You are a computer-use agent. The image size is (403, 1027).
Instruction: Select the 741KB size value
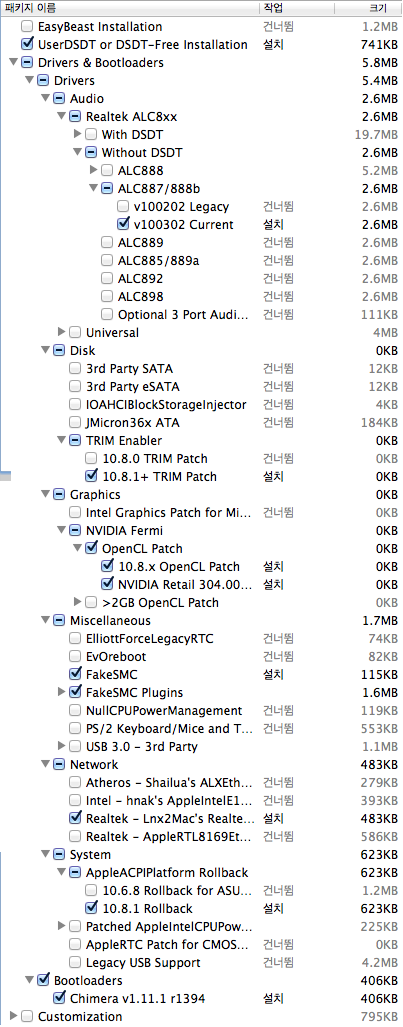coord(379,45)
